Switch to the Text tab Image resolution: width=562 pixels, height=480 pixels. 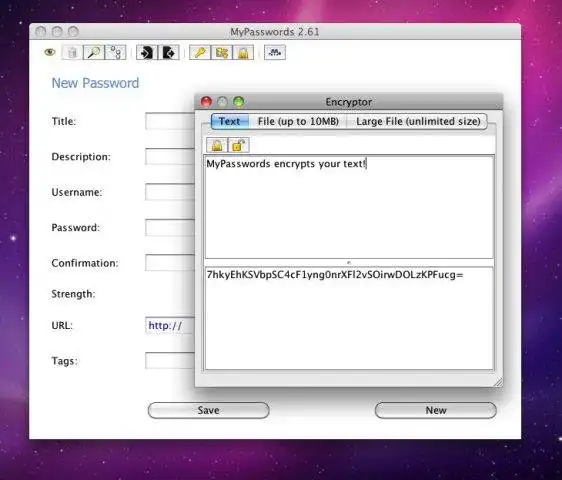[x=229, y=122]
